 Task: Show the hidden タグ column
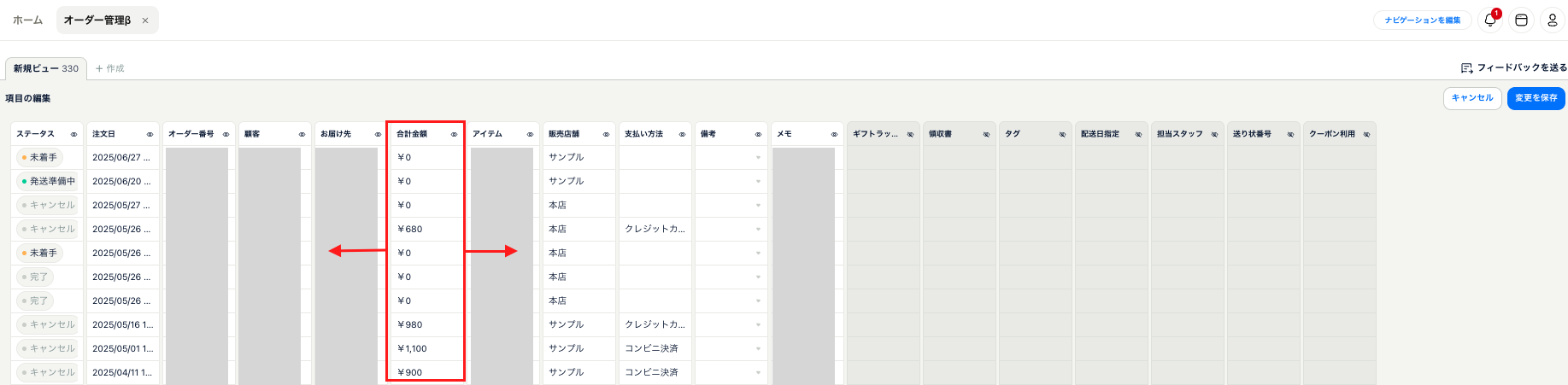(x=1062, y=134)
